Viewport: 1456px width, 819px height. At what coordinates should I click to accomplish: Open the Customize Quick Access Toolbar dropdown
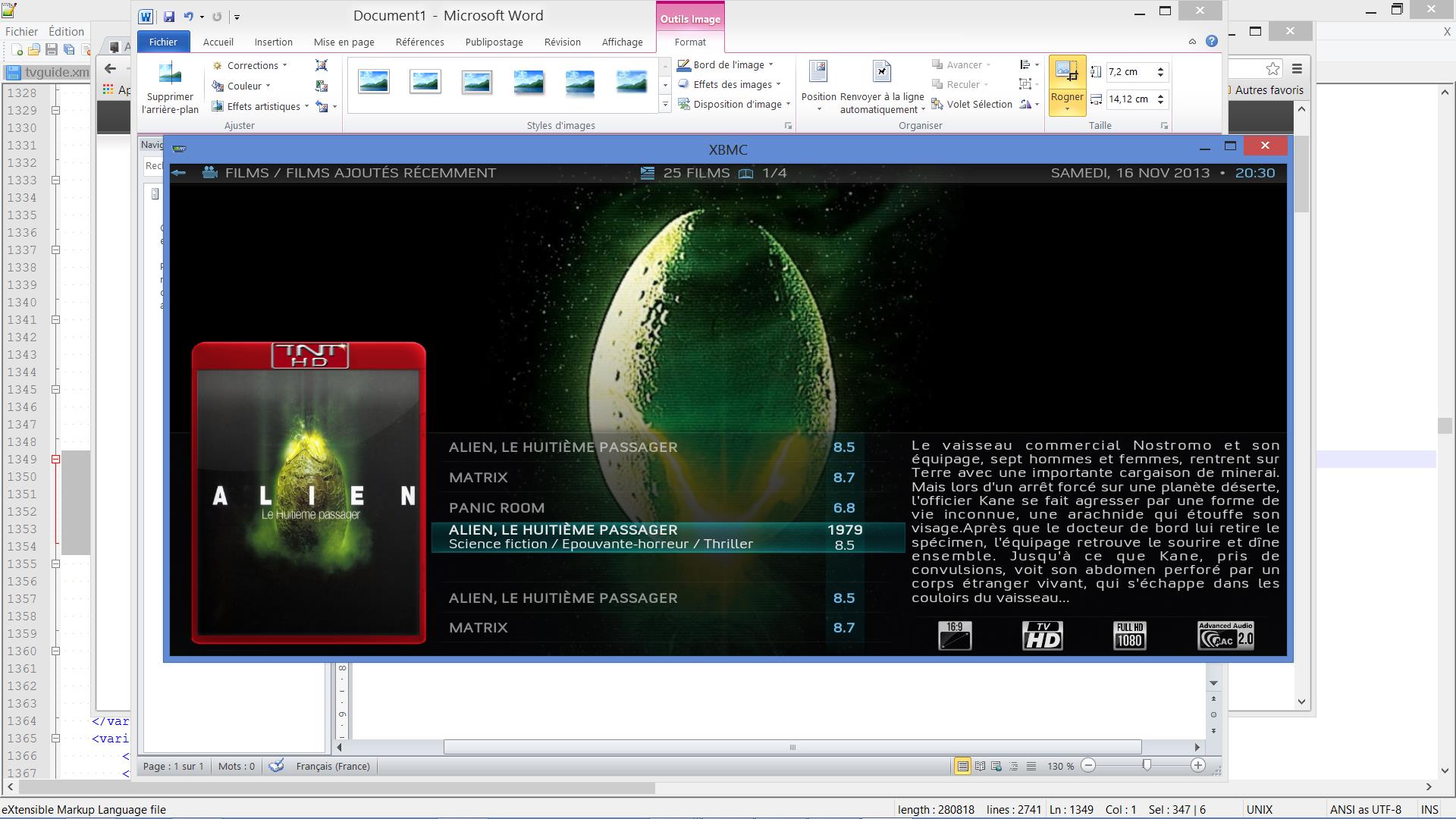coord(237,17)
